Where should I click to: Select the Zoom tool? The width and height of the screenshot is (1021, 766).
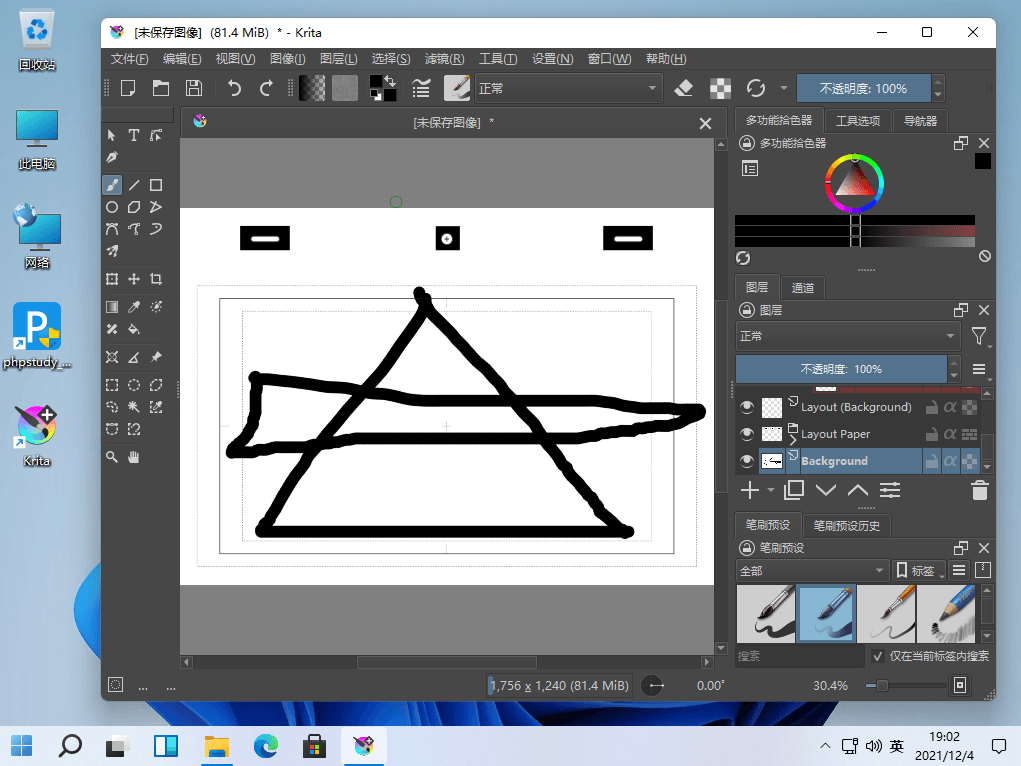point(112,457)
